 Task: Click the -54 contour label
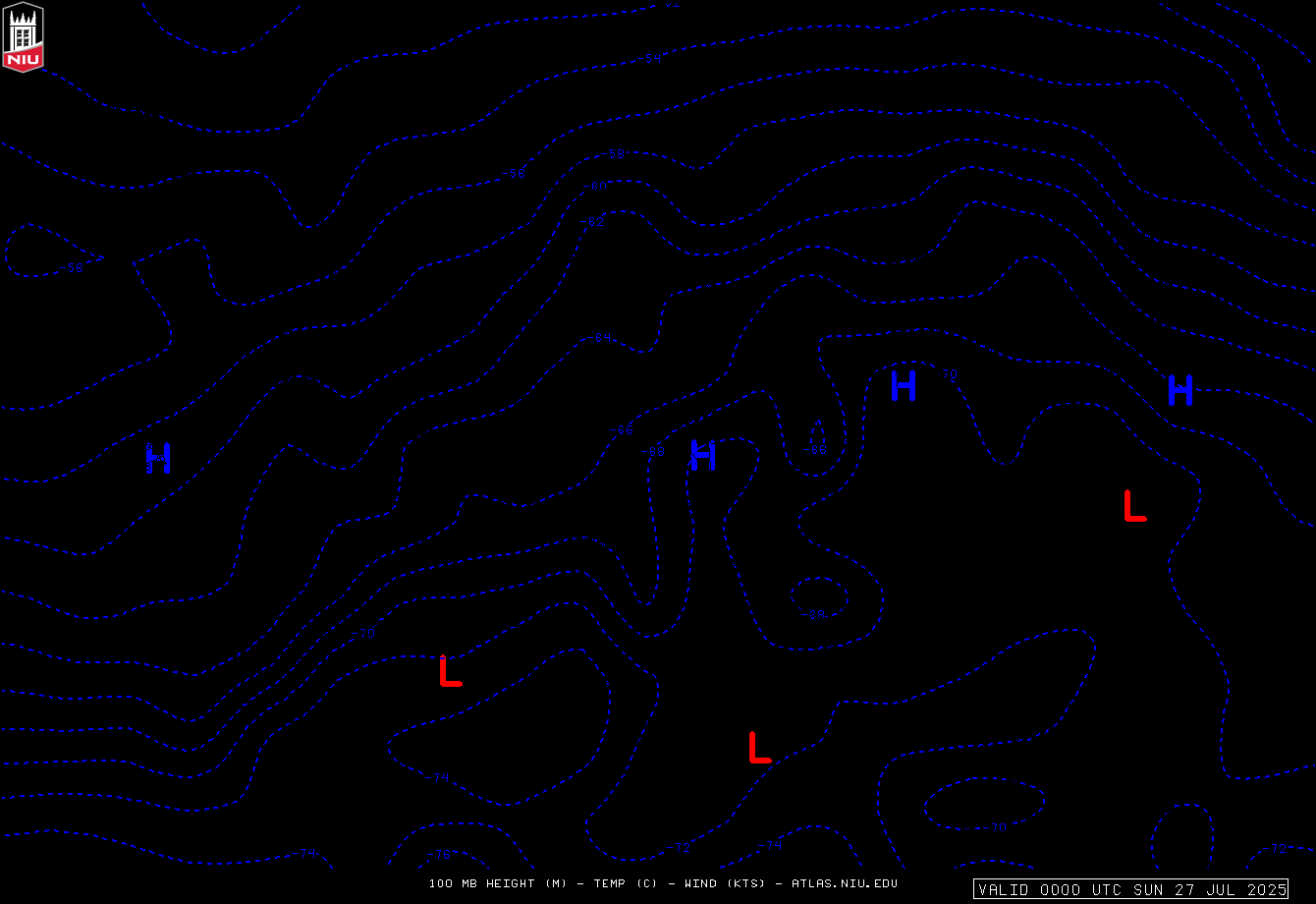tap(649, 59)
